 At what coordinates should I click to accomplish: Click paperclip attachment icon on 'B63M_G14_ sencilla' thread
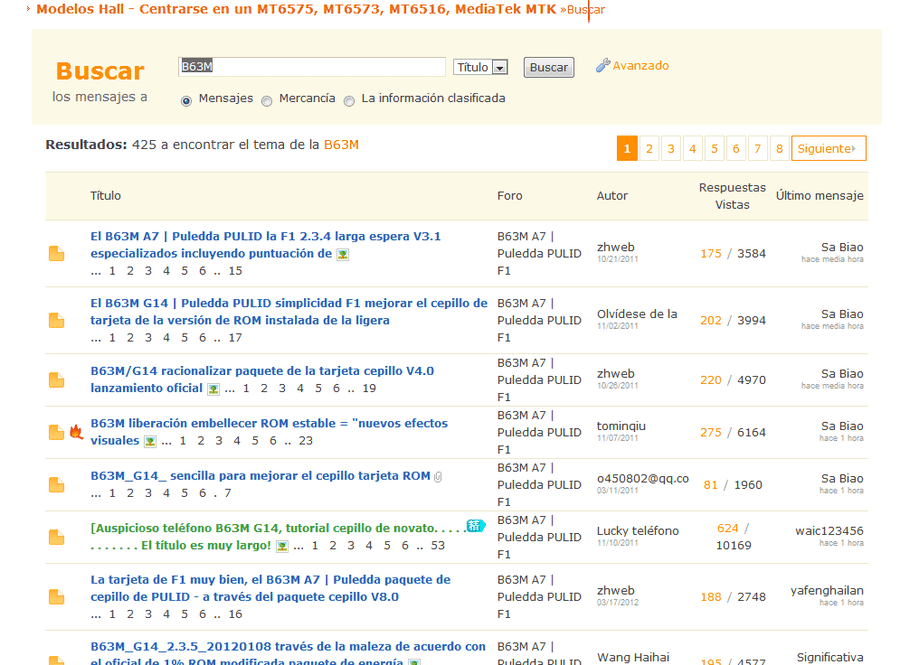pos(438,477)
